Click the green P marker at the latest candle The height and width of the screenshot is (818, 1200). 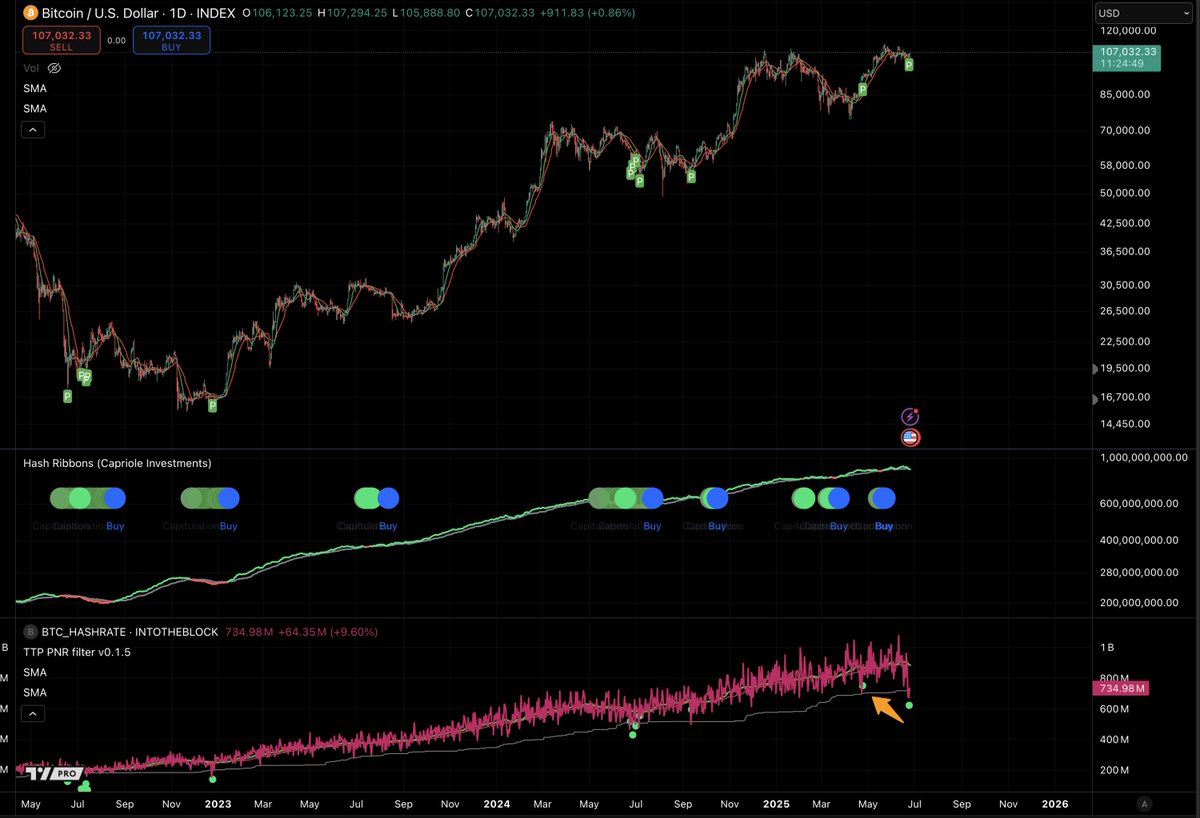[909, 64]
